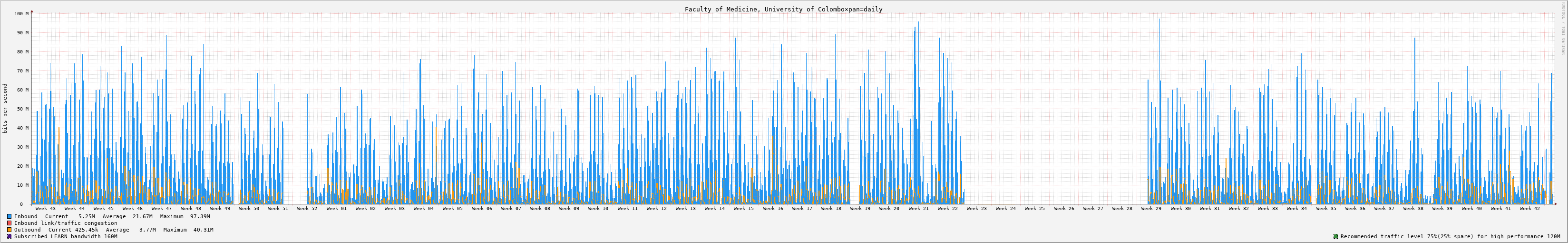This screenshot has width=1568, height=243.
Task: Select Week 21 on the time axis
Action: tap(918, 209)
